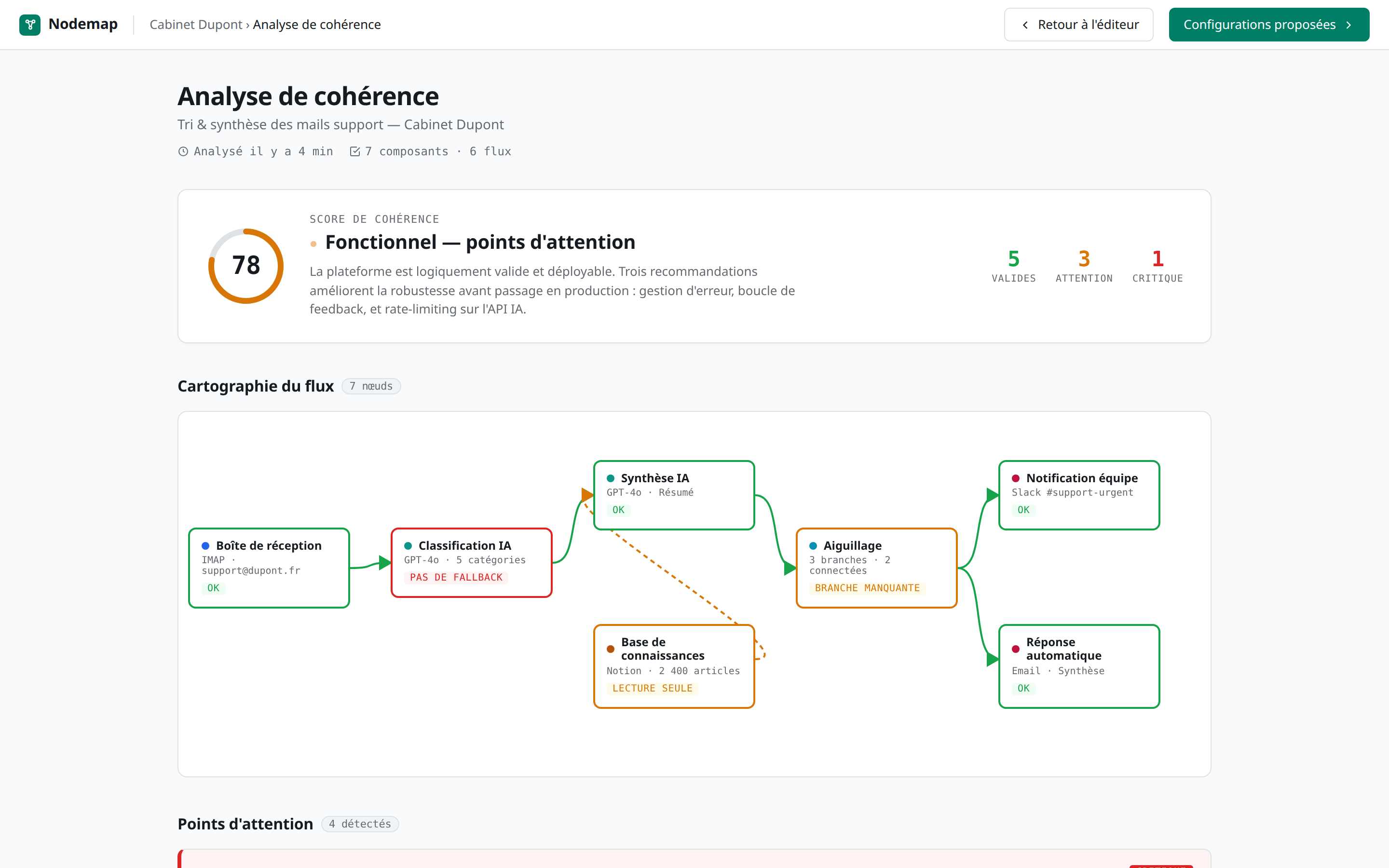Click the '3 Attention' counter
Image resolution: width=1389 pixels, height=868 pixels.
pos(1084,266)
